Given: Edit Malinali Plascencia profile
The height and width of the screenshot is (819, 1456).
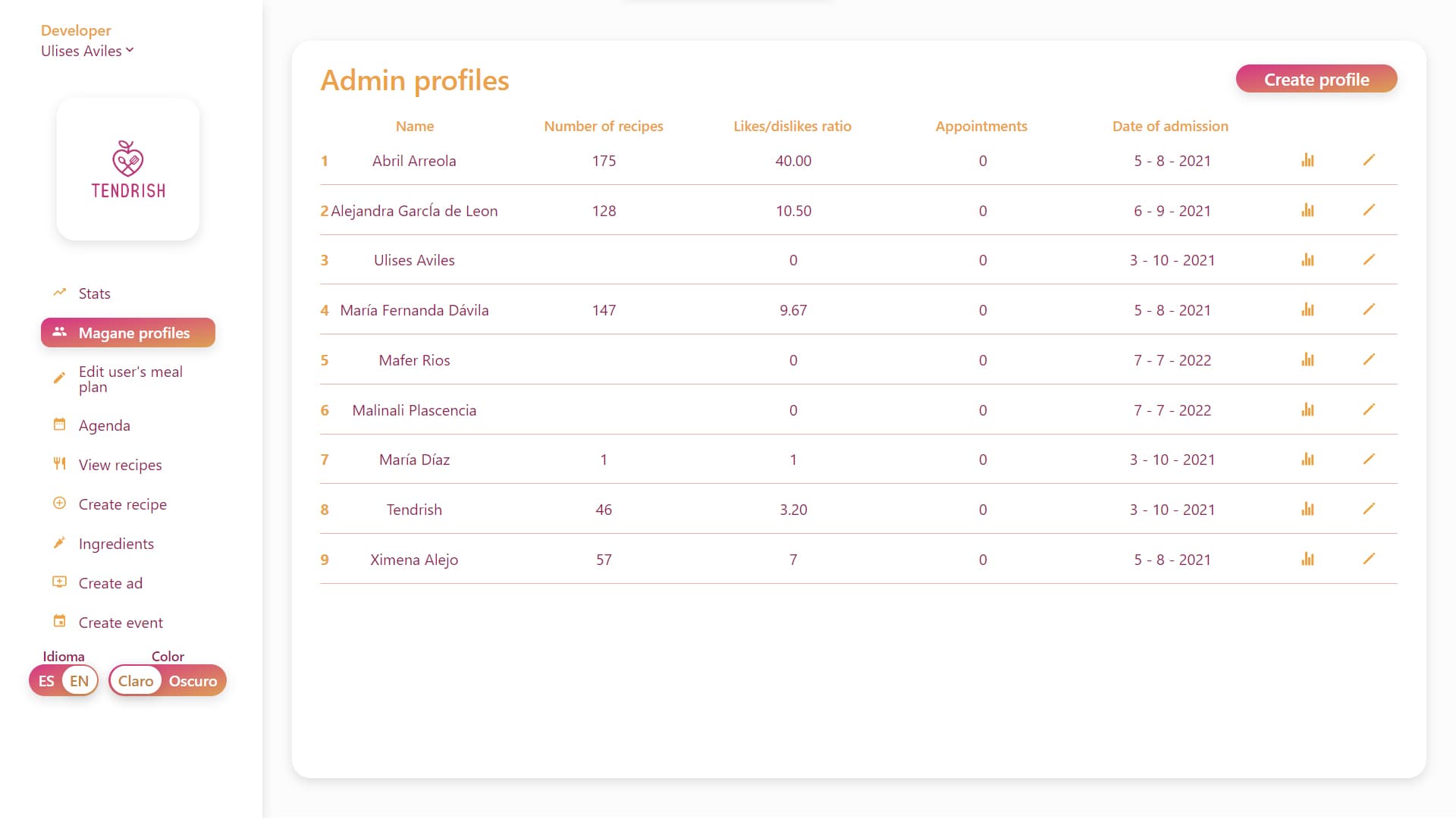Looking at the screenshot, I should pyautogui.click(x=1369, y=409).
